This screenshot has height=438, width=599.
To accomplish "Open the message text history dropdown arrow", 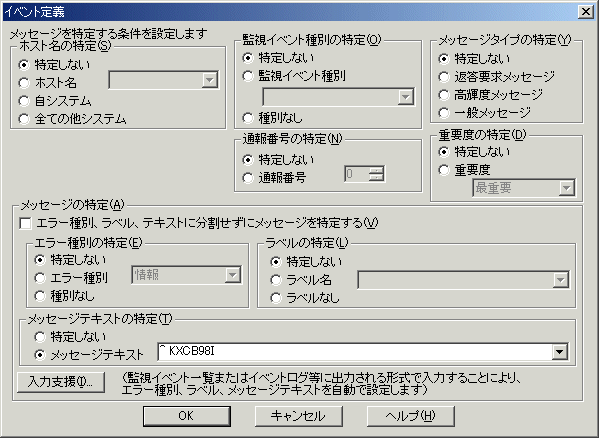I will pos(559,352).
